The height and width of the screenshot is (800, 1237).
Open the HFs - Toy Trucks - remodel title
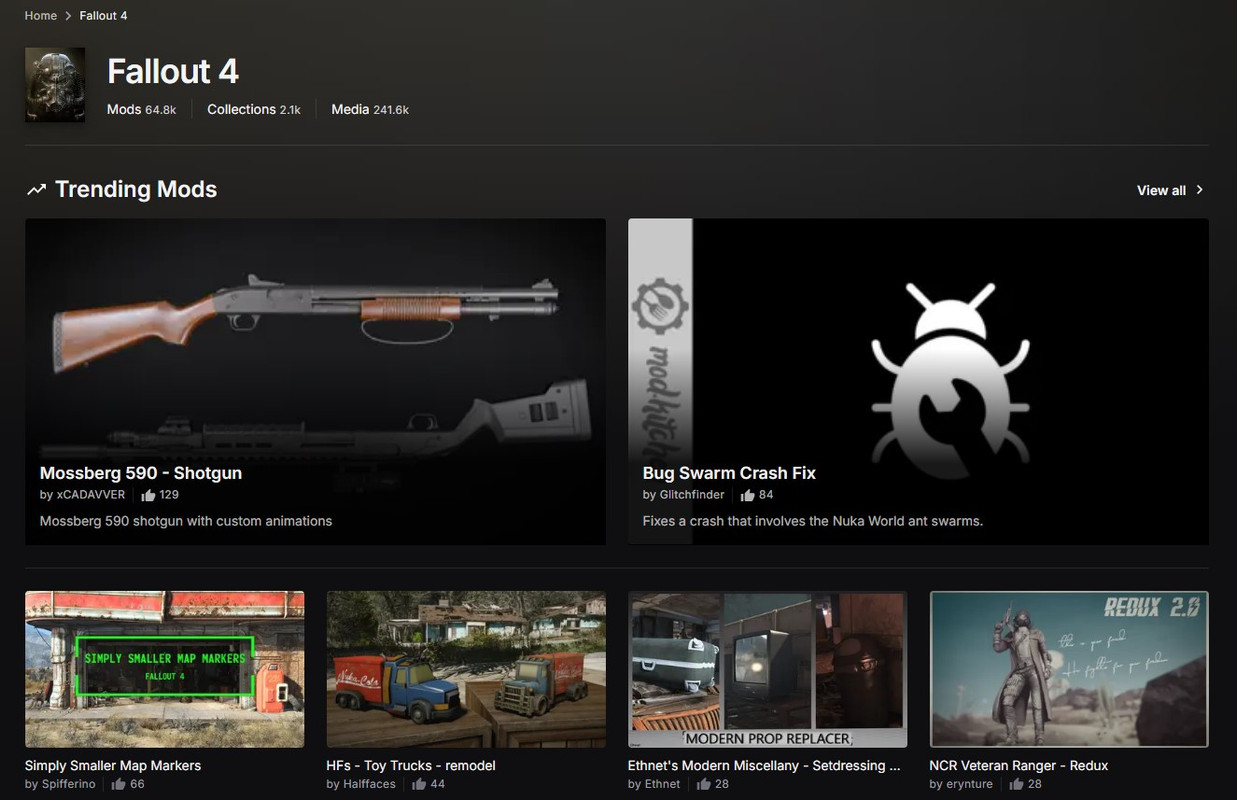[x=411, y=765]
